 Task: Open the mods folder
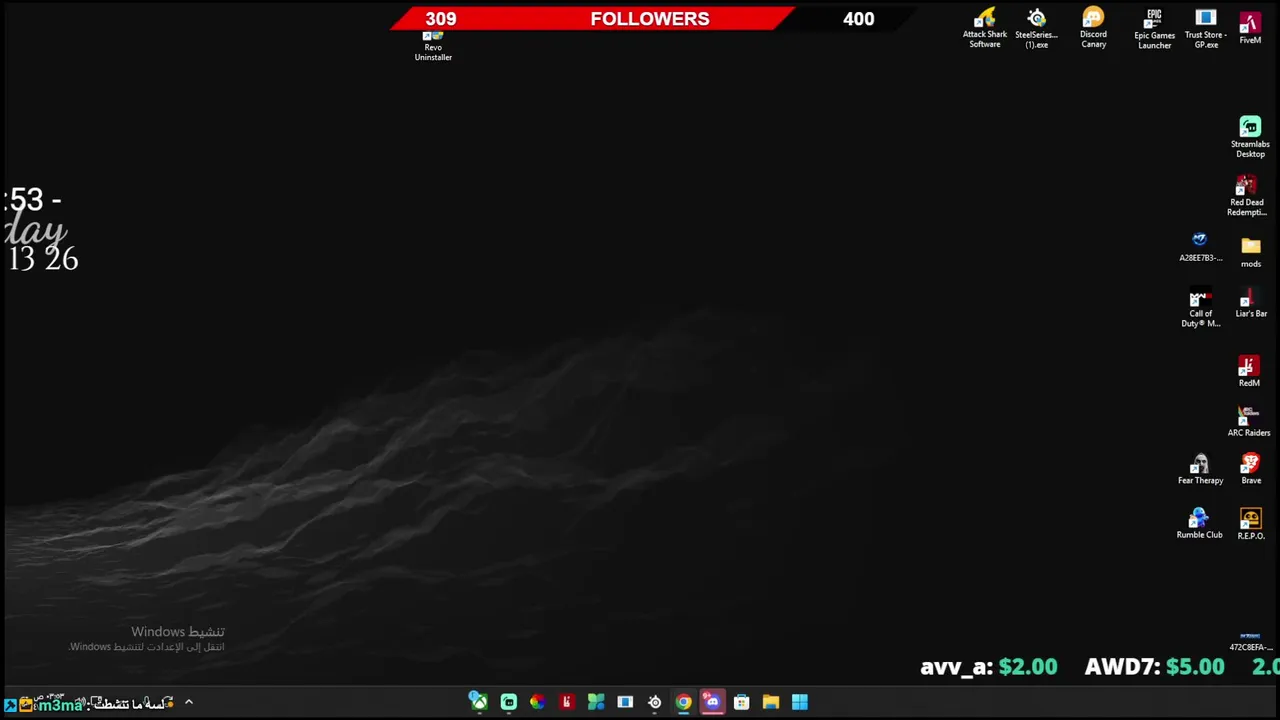pyautogui.click(x=1251, y=252)
